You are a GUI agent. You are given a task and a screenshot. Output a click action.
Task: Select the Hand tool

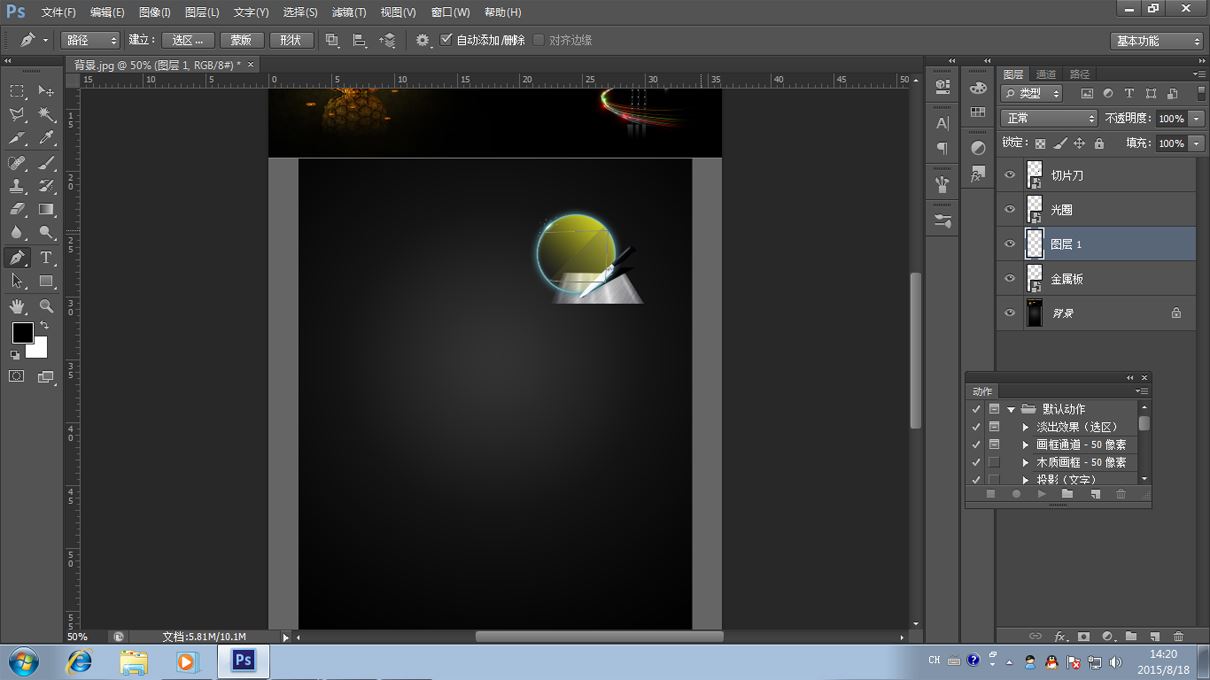17,306
